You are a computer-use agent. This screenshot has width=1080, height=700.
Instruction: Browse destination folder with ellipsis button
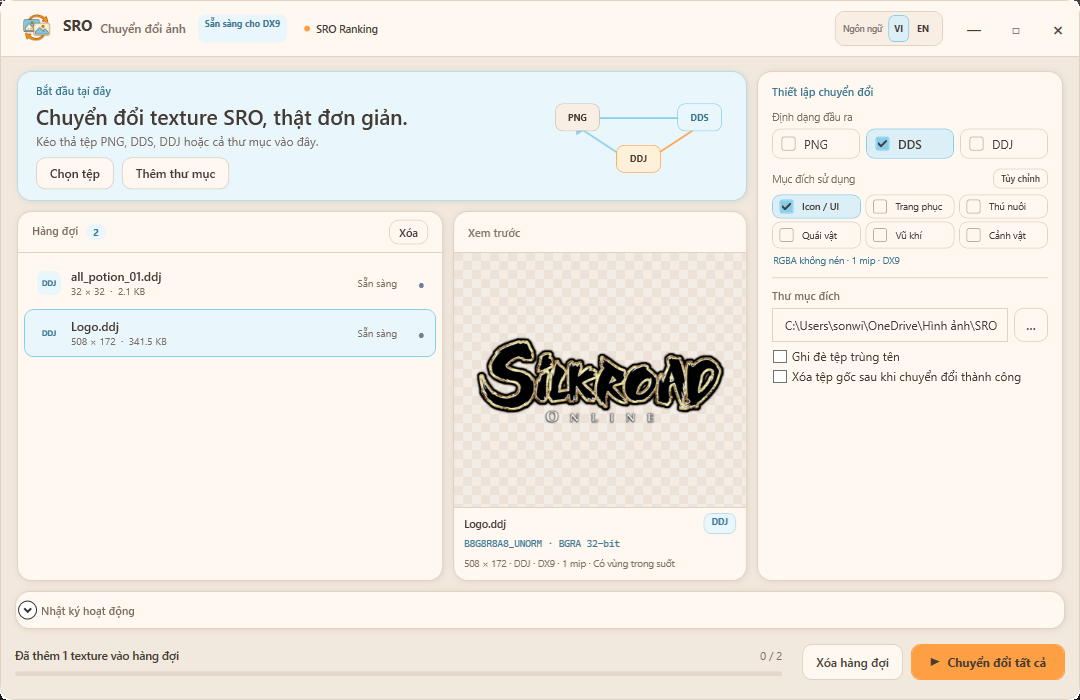pos(1030,325)
